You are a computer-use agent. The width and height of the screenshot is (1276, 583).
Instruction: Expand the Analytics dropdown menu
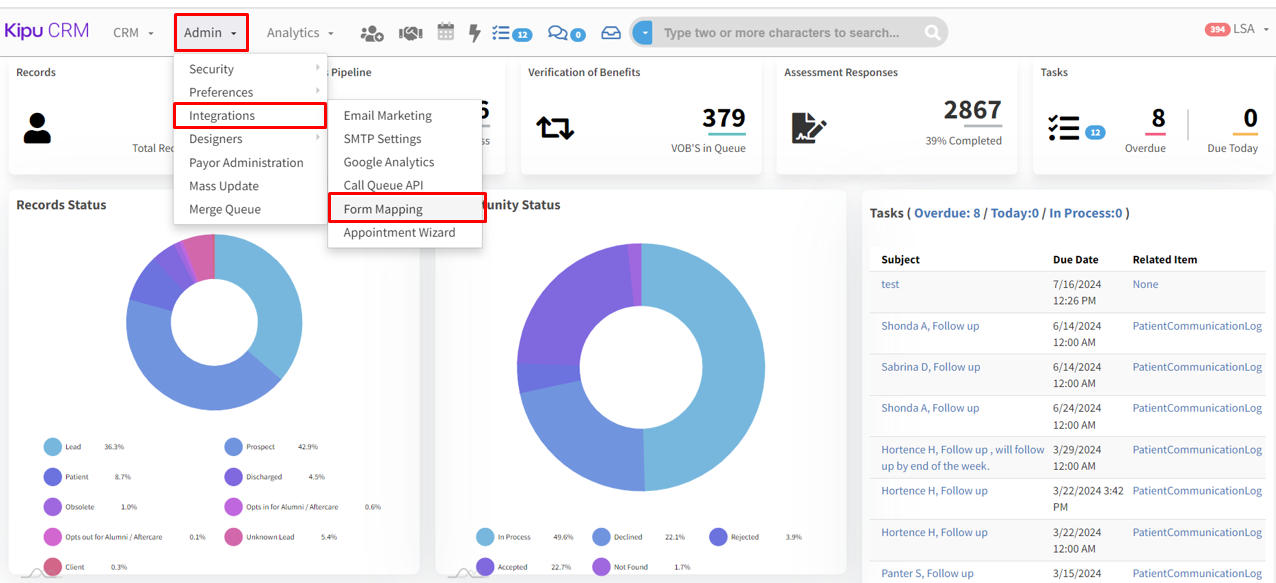coord(300,33)
